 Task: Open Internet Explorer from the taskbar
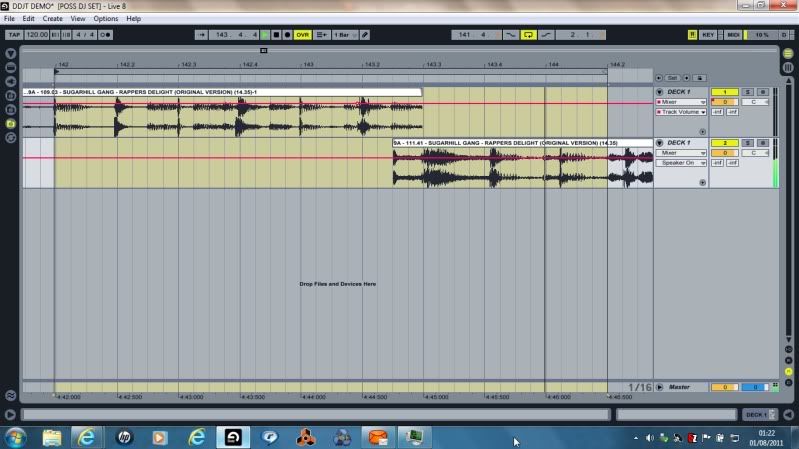pos(86,437)
